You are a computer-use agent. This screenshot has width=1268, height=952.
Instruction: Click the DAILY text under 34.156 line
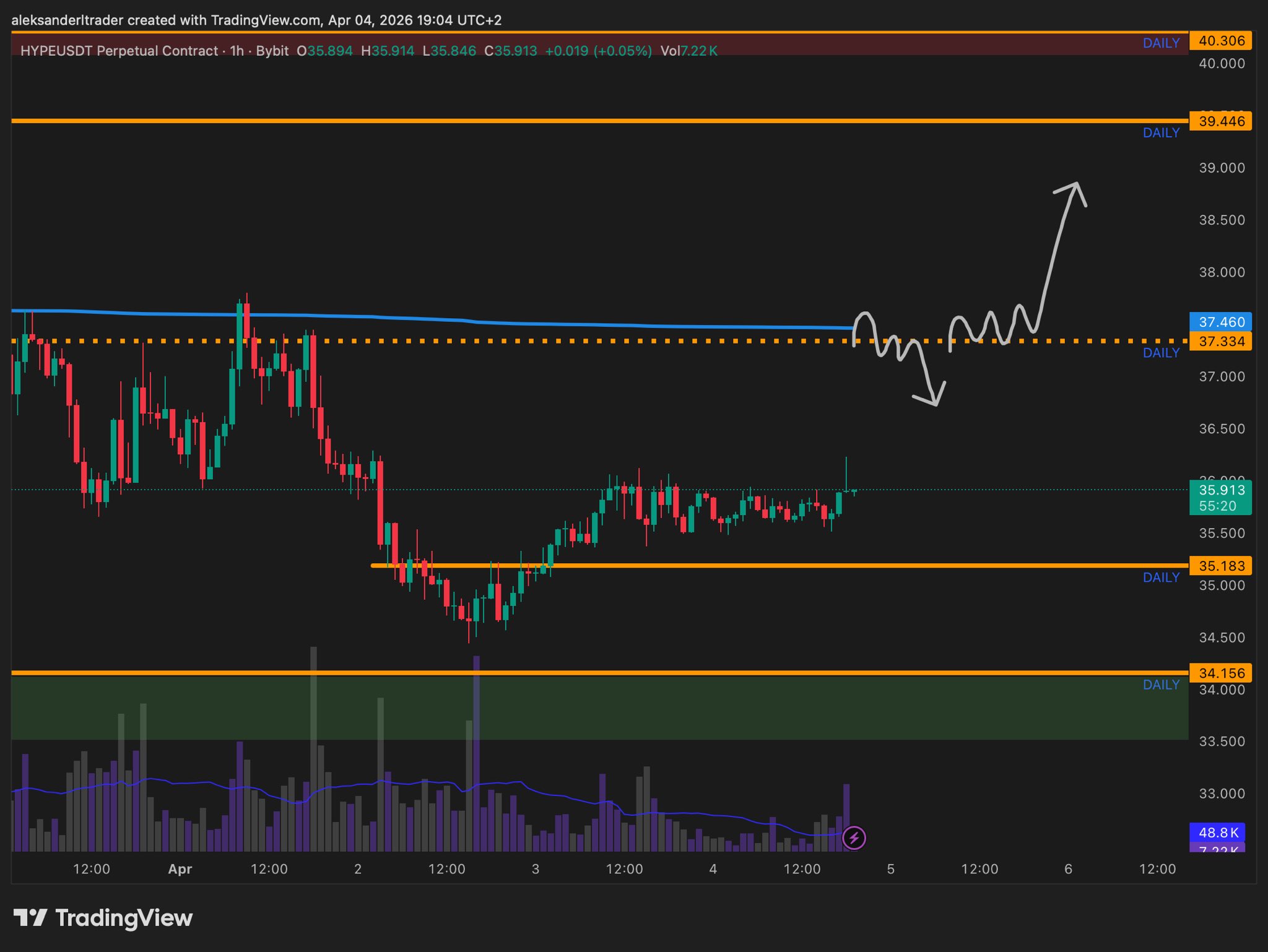coord(1161,685)
